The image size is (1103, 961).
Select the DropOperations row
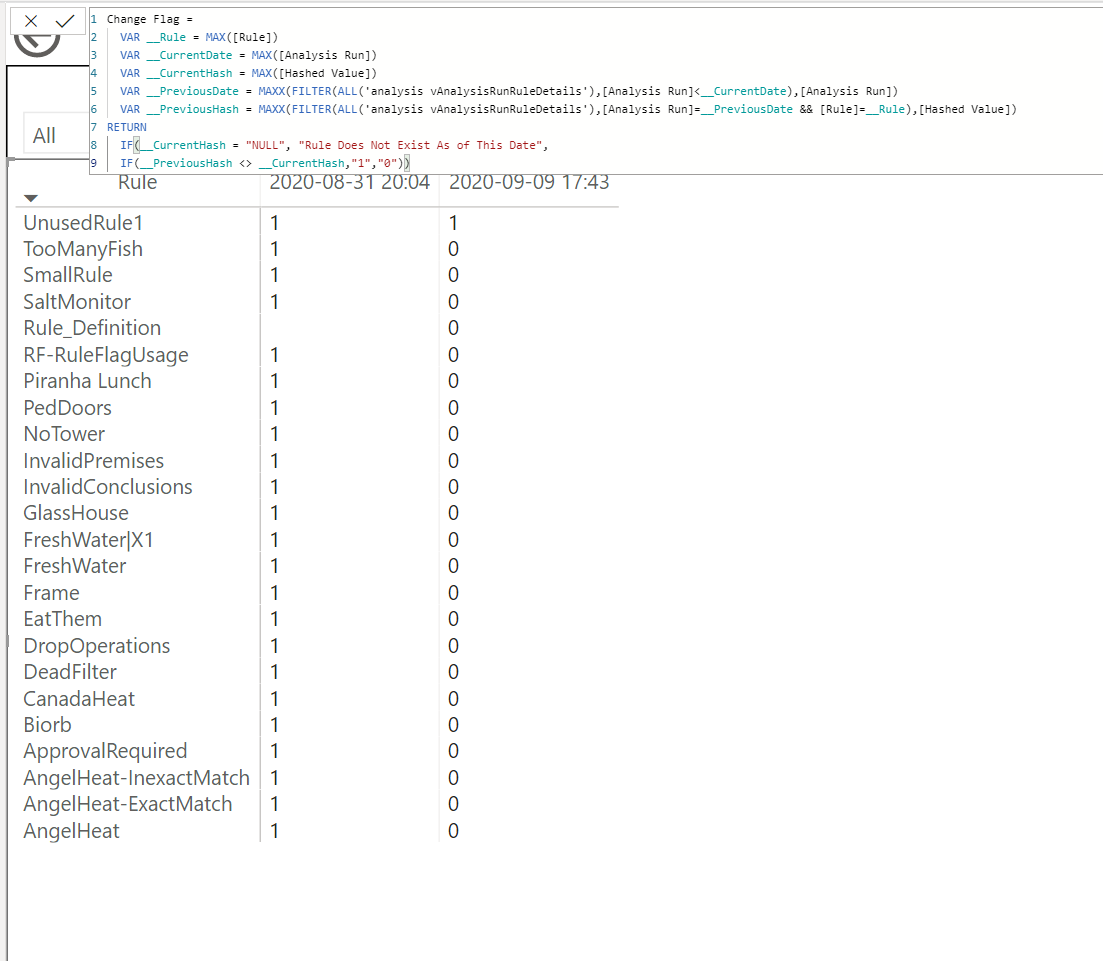[317, 646]
